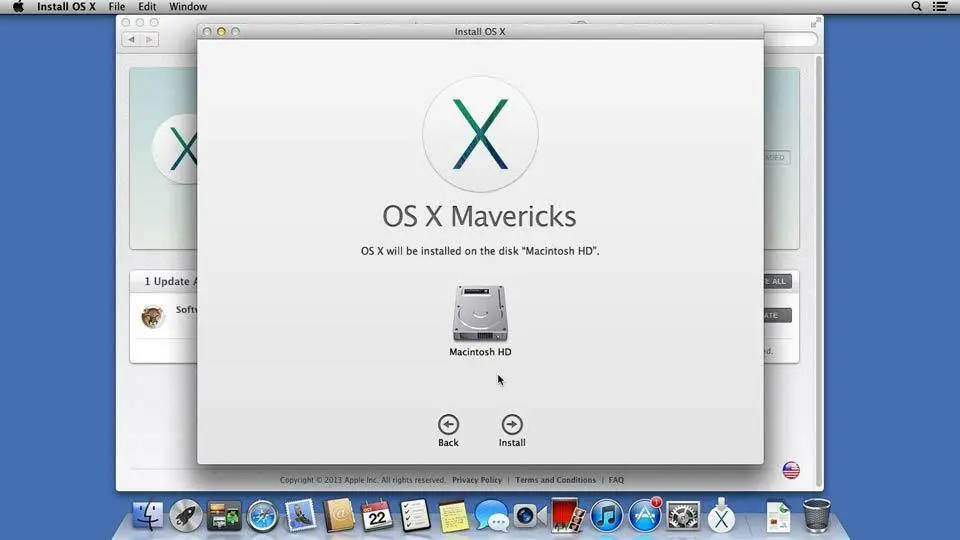Open the Install OS X application menu
960x540 pixels.
[x=66, y=7]
